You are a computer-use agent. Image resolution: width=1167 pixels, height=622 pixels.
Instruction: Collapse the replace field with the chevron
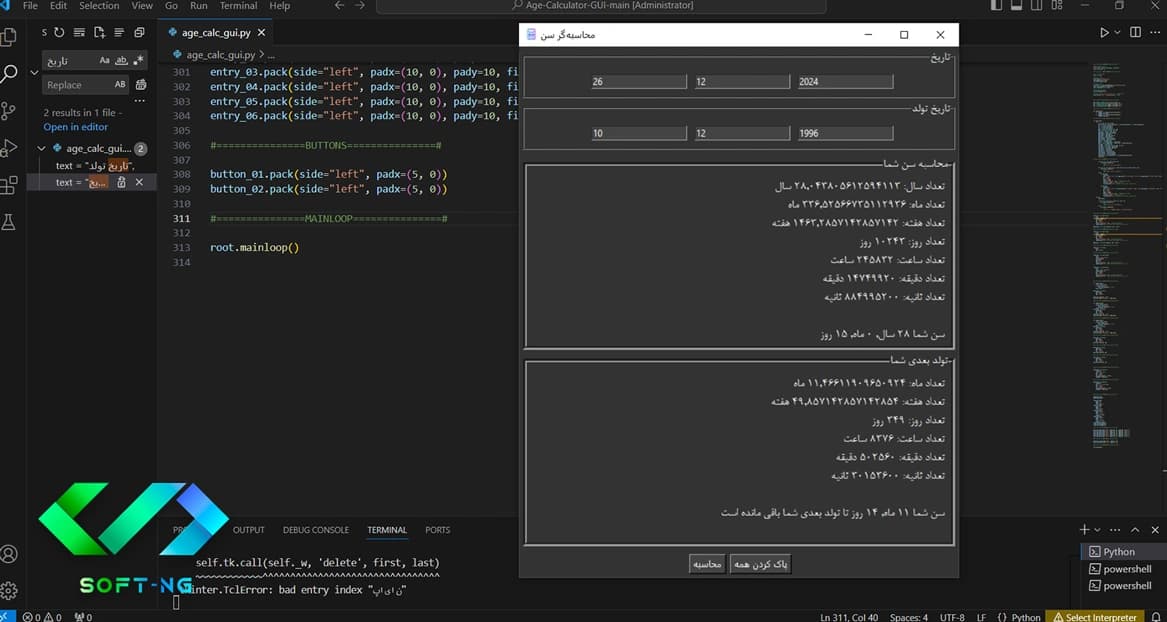(34, 72)
